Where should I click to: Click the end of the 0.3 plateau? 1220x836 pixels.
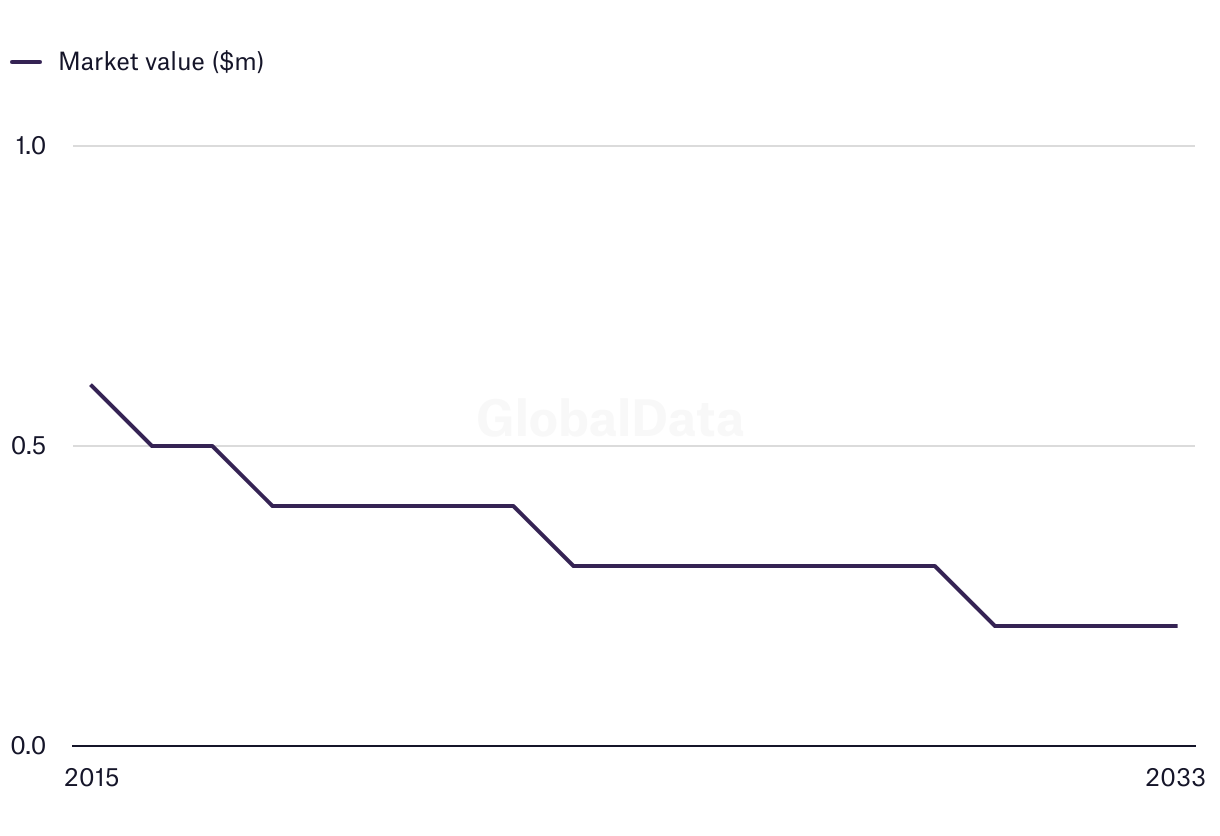click(x=935, y=566)
